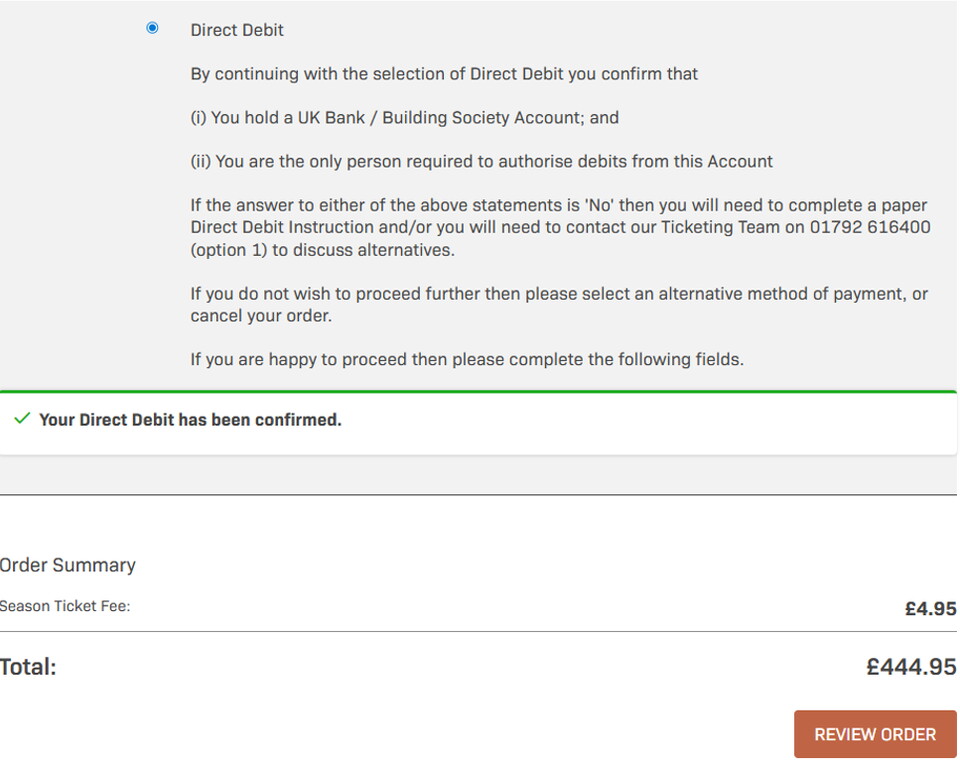Click the REVIEW ORDER button

874,734
